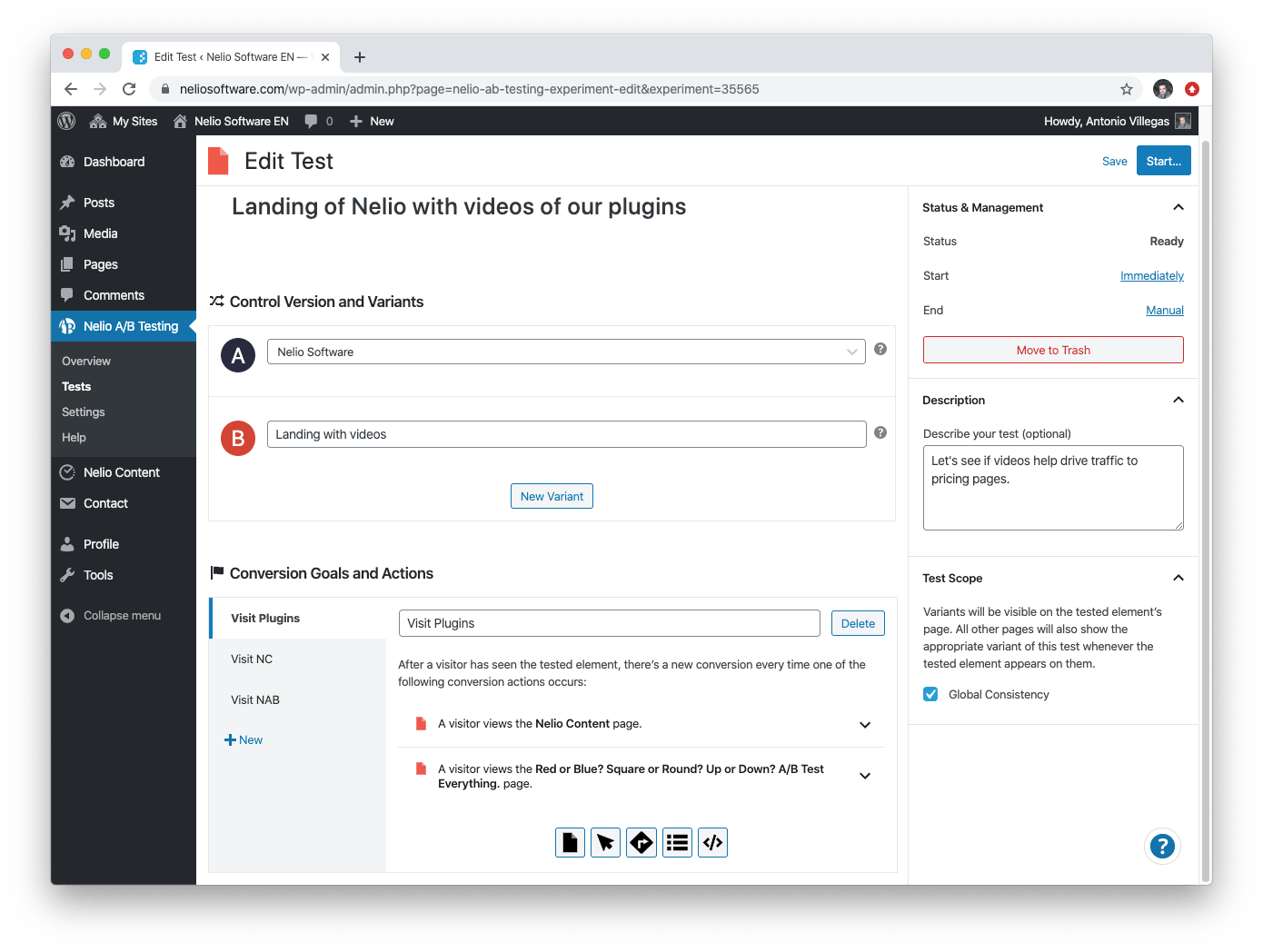Open WordPress logo menu in admin bar
Image resolution: width=1263 pixels, height=952 pixels.
pyautogui.click(x=66, y=121)
